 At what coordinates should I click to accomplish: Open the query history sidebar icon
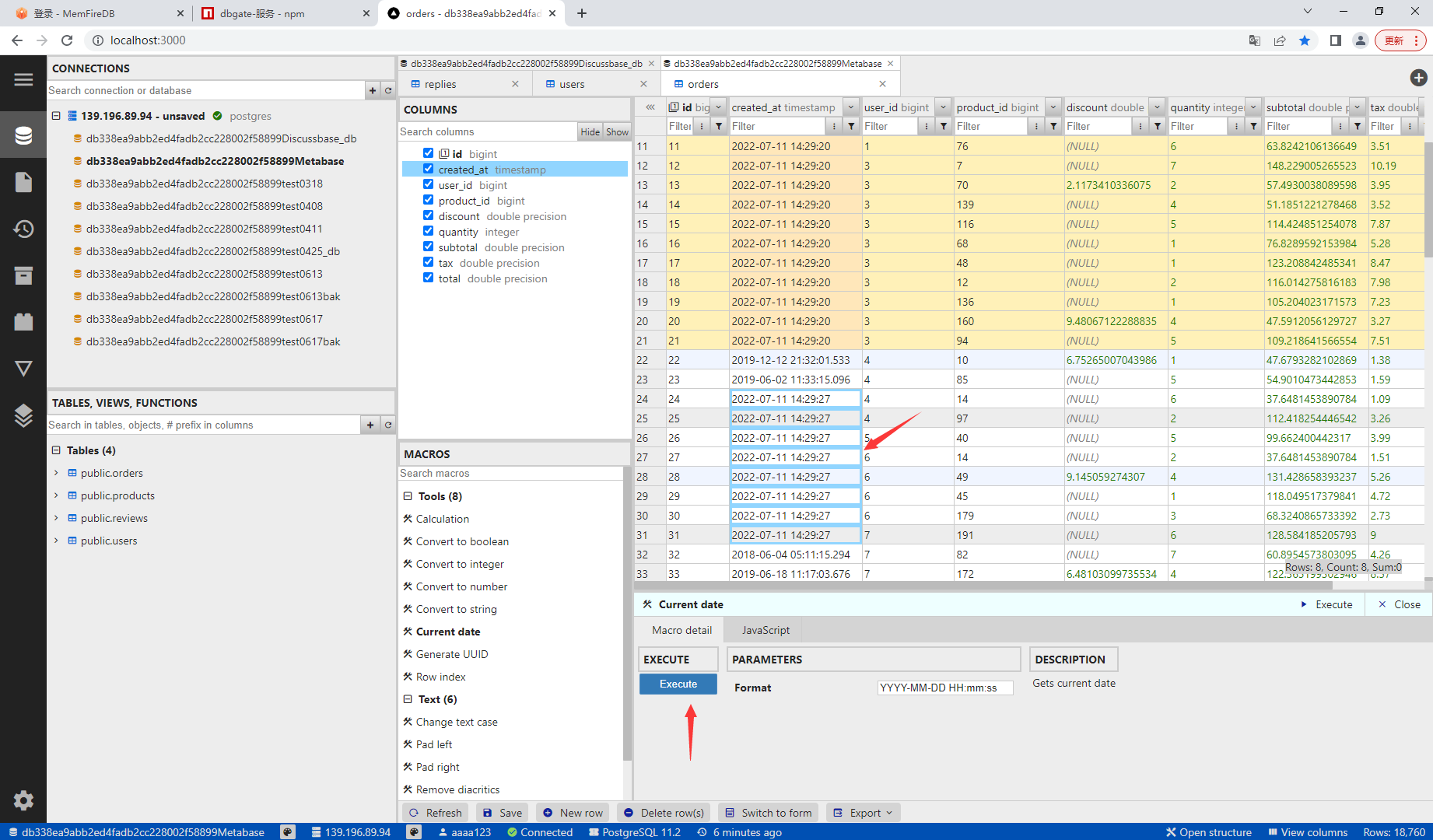click(x=23, y=229)
